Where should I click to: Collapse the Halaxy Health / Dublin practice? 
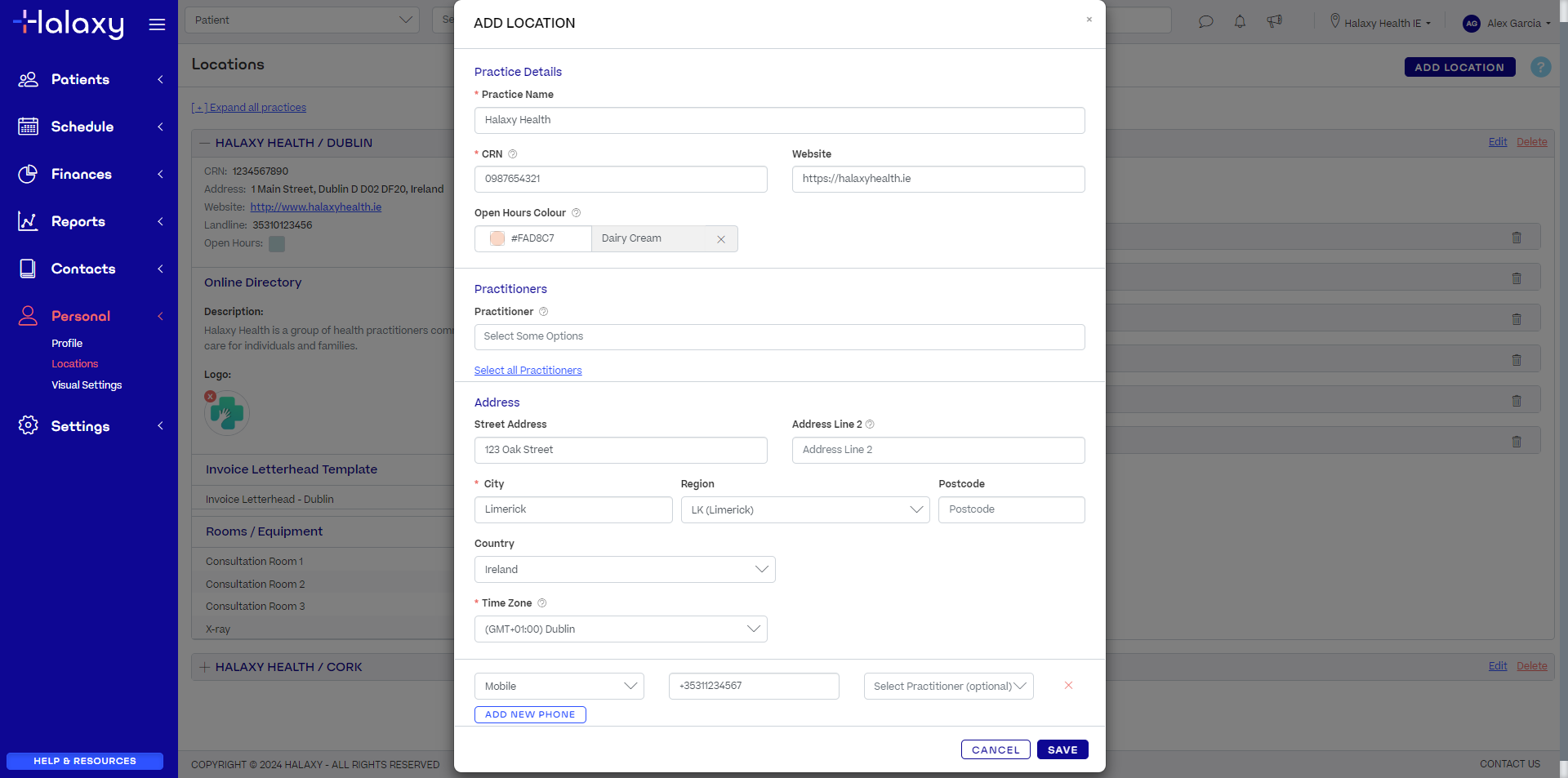tap(205, 143)
